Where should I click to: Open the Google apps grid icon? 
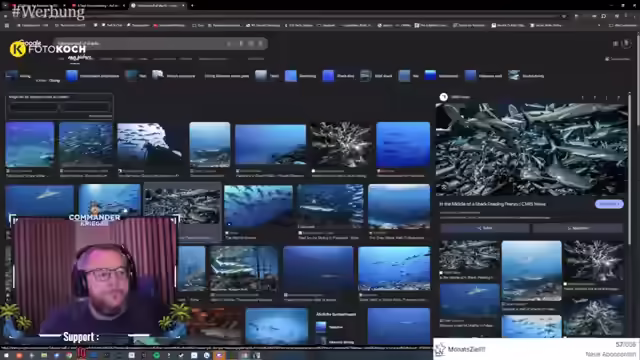click(616, 43)
